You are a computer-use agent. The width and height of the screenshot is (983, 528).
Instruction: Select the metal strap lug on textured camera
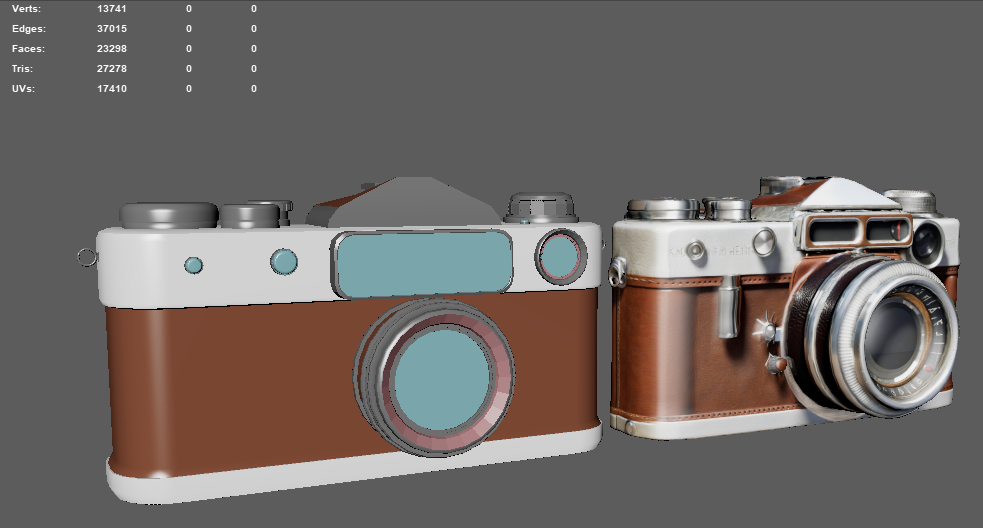[618, 272]
